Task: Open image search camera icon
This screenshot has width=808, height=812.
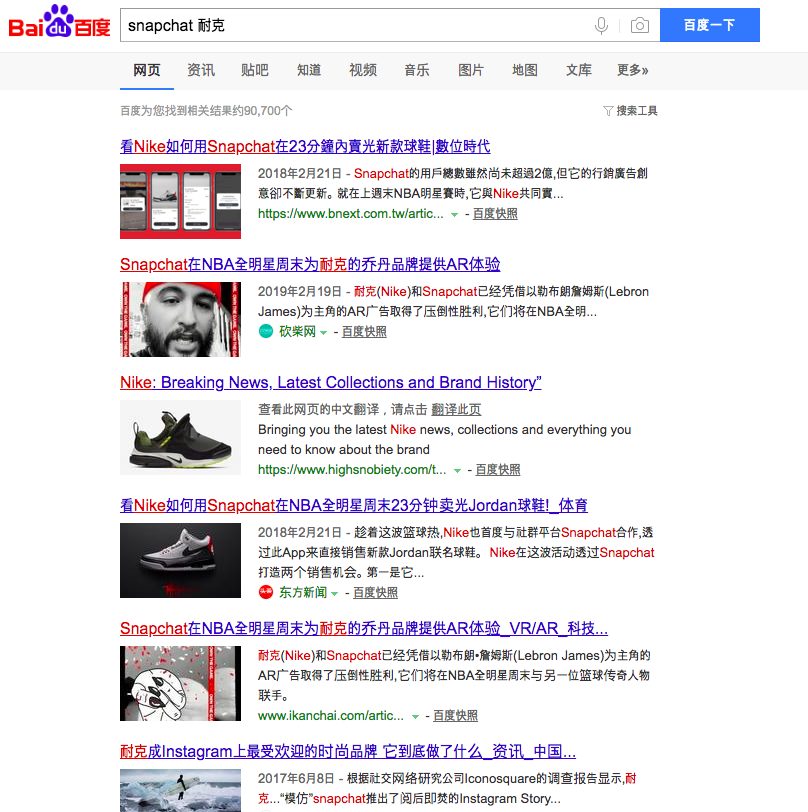Action: click(640, 25)
